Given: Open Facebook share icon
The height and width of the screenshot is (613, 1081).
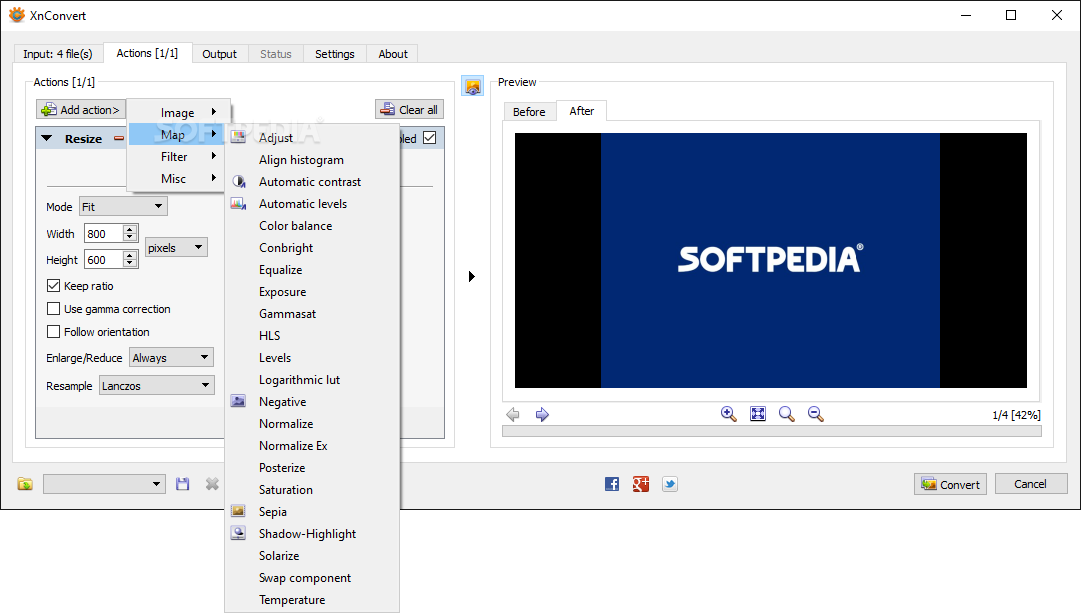Looking at the screenshot, I should coord(612,484).
